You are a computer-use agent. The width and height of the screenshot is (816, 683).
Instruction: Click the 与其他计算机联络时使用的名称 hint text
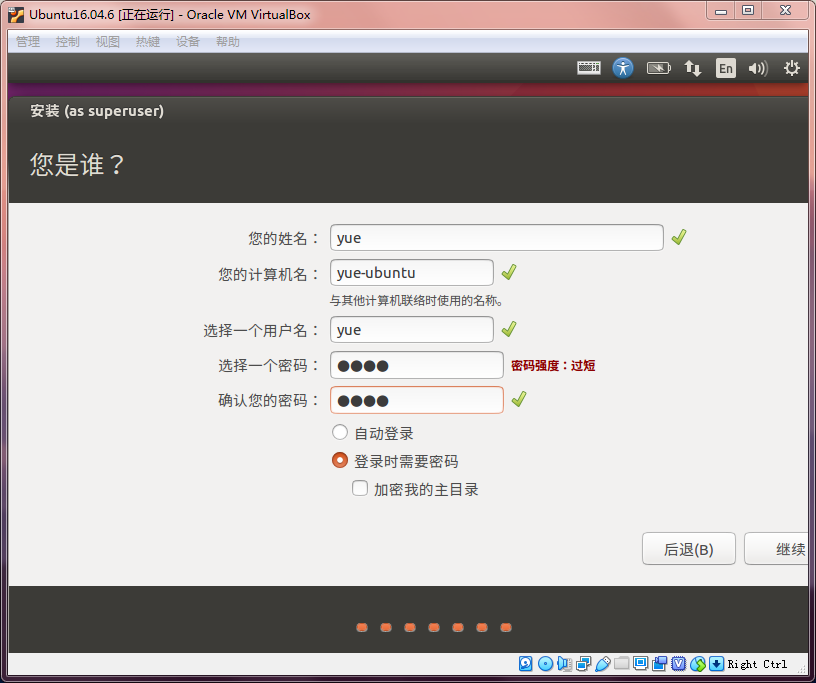pyautogui.click(x=416, y=300)
